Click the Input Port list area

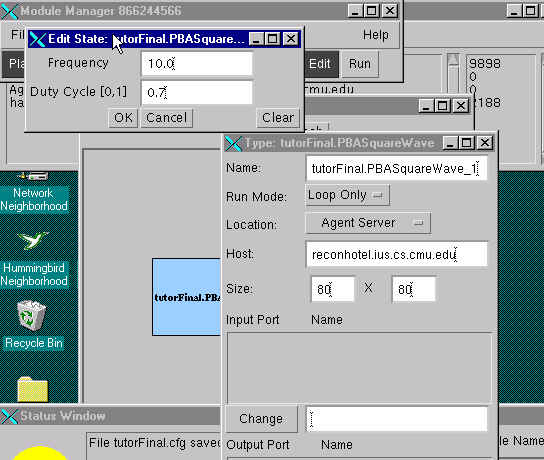(x=359, y=368)
